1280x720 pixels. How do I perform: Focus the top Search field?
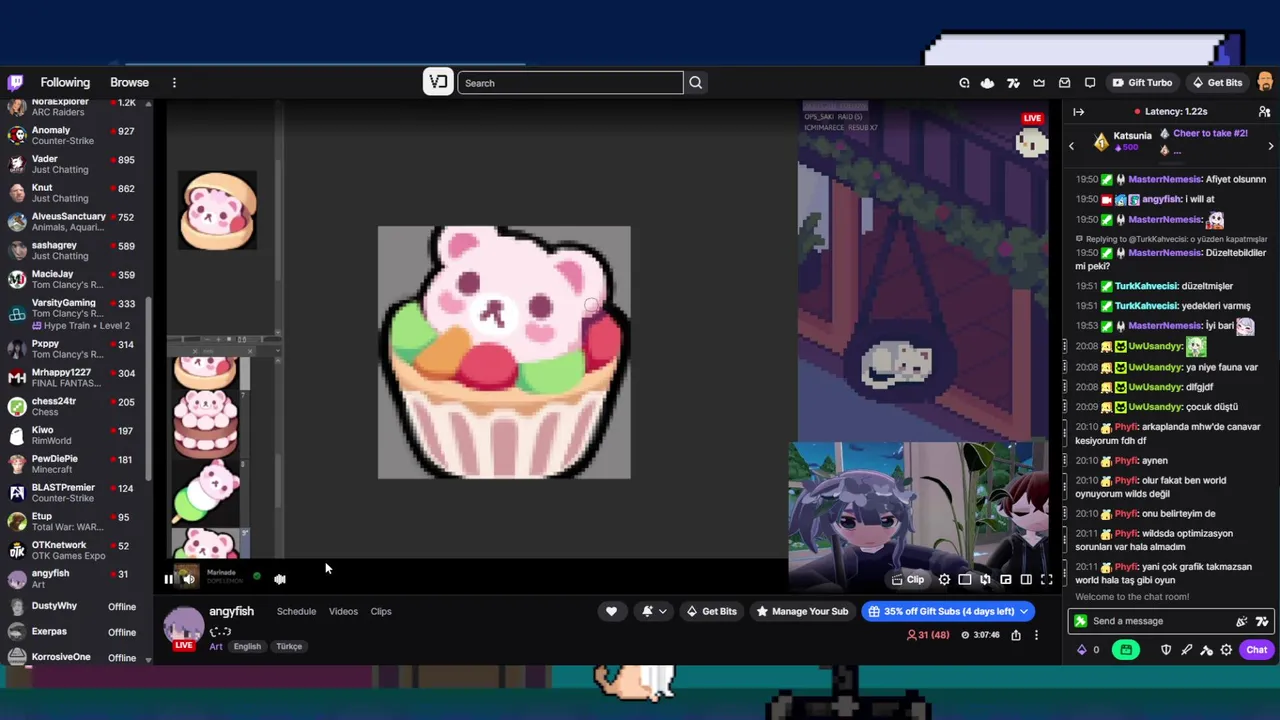570,83
